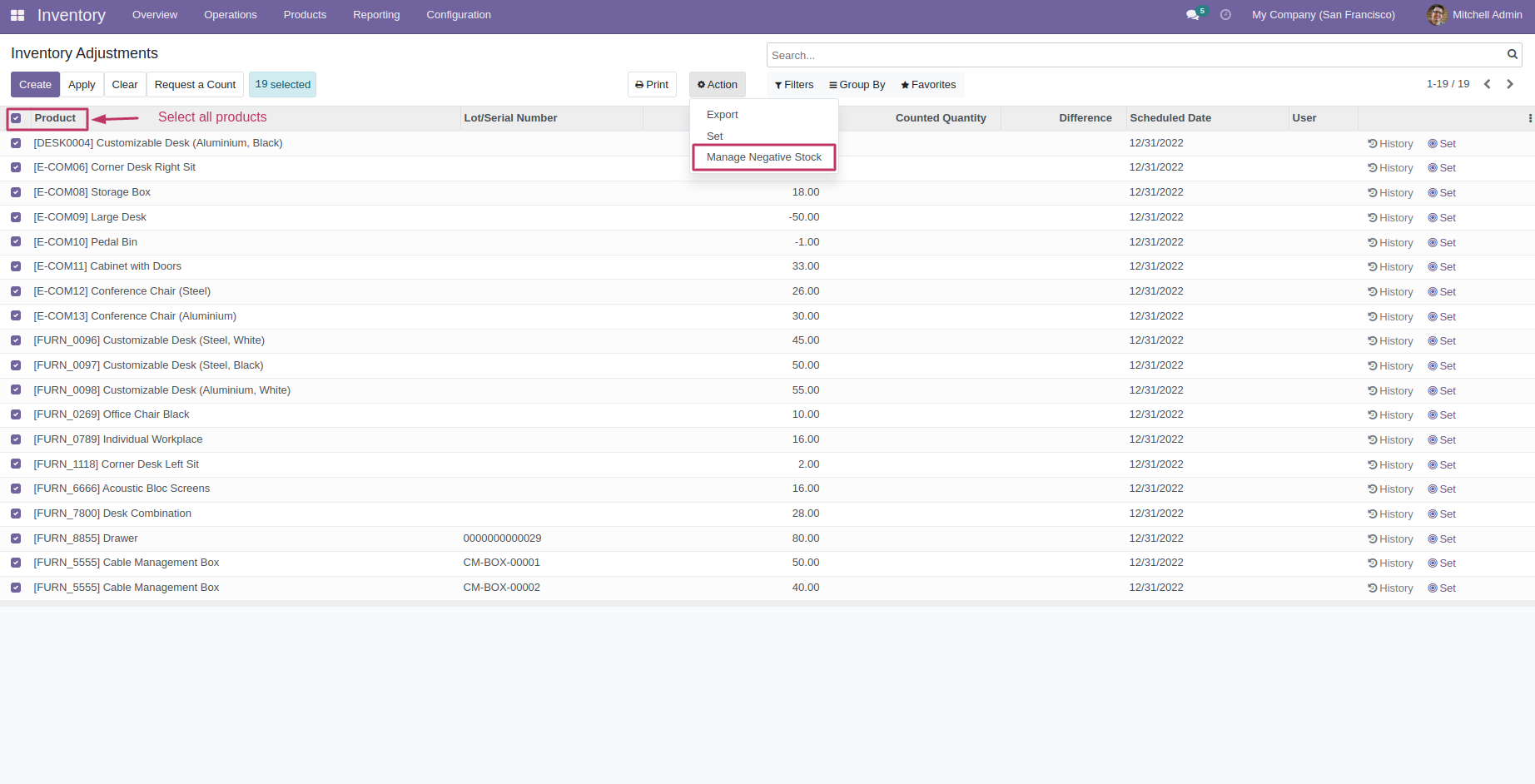Open History for Individual Workplace row
This screenshot has height=784, width=1535.
tap(1390, 440)
